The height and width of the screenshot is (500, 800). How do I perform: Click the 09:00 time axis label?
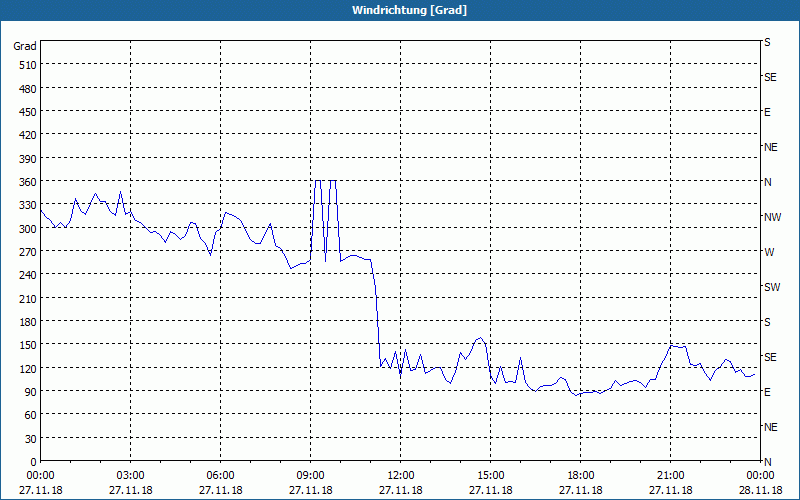[311, 476]
